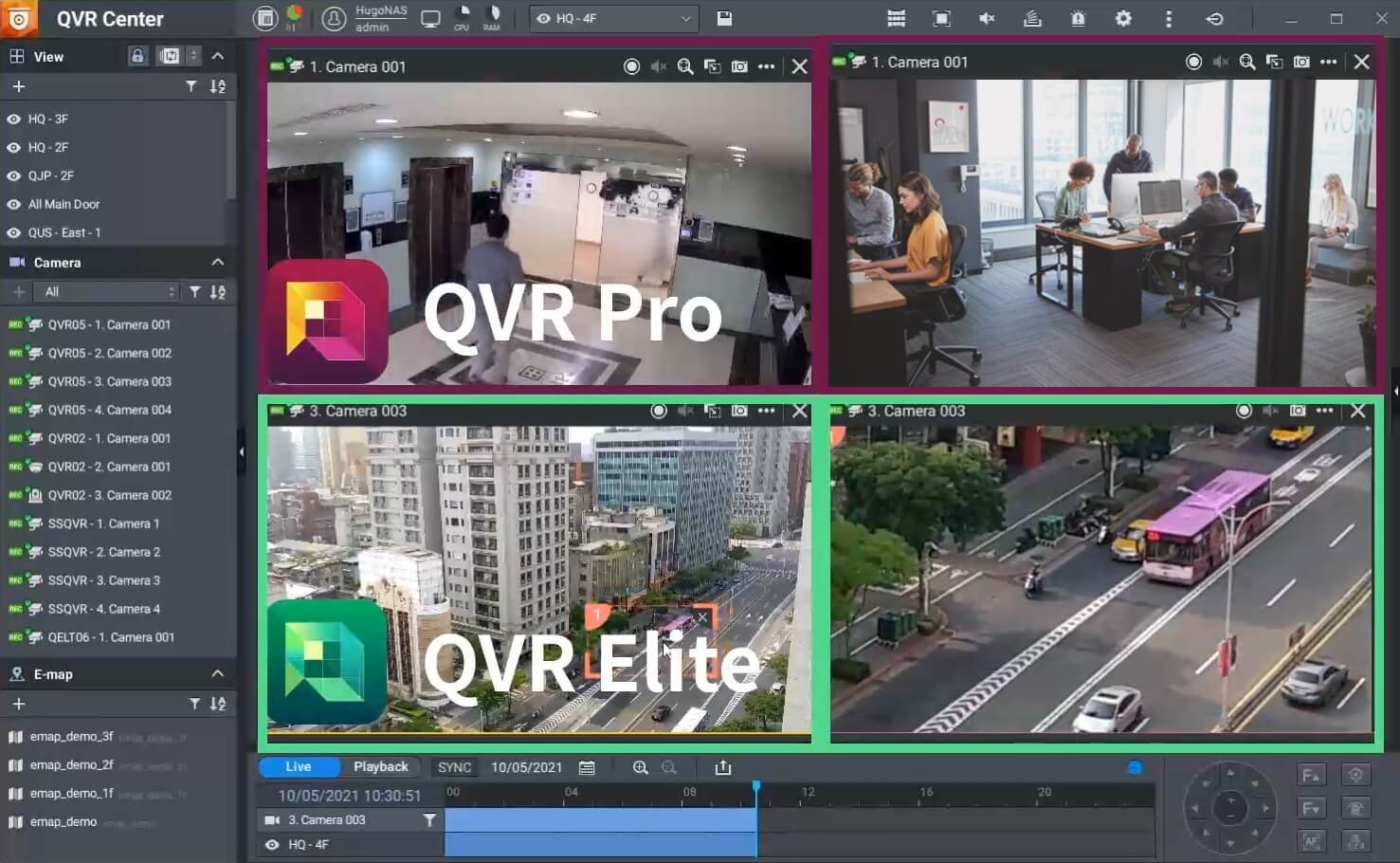
Task: Open digital zoom in top-right Camera 001 pane
Action: [1247, 62]
